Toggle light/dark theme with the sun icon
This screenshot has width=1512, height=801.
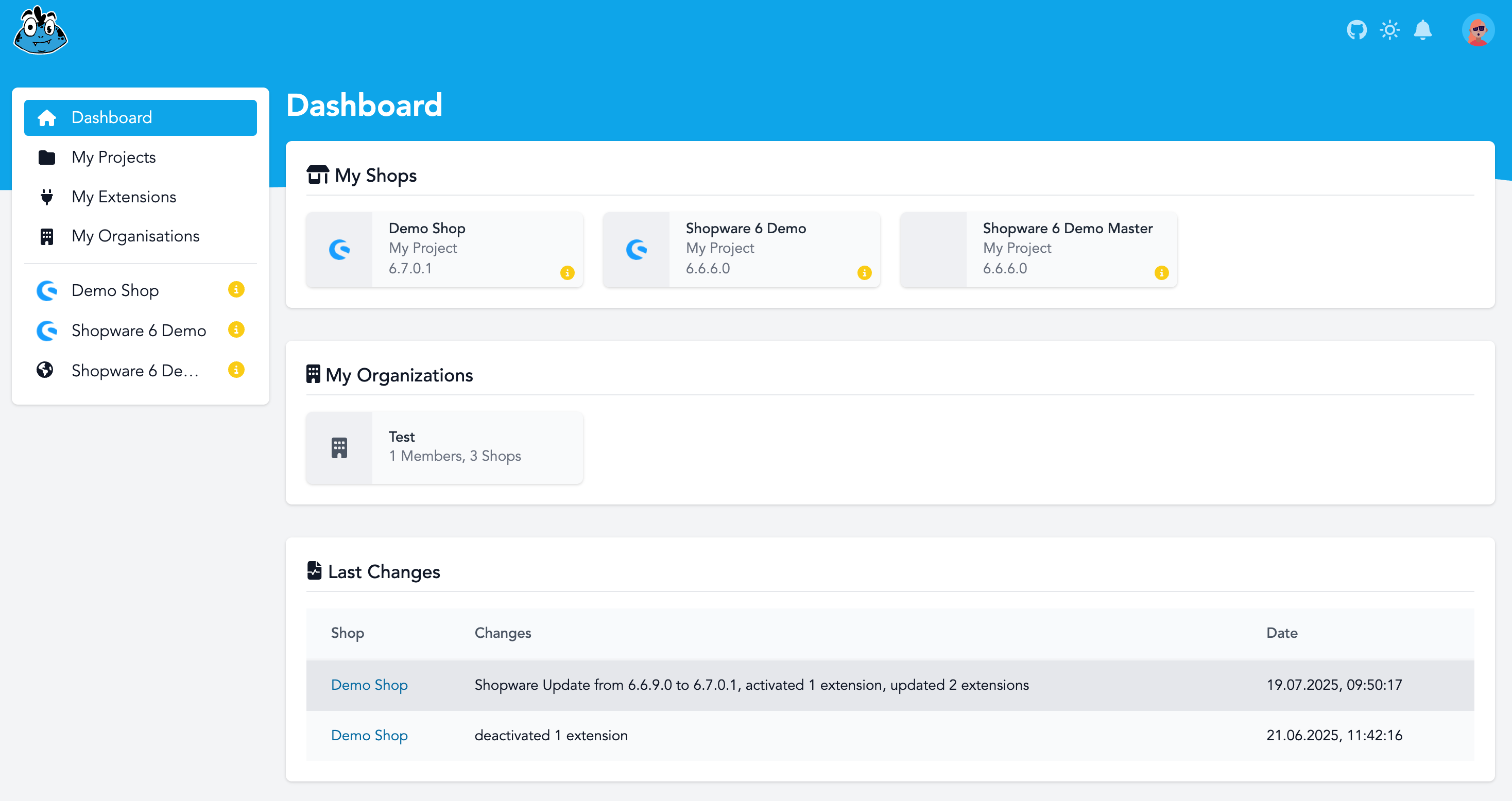click(1390, 29)
